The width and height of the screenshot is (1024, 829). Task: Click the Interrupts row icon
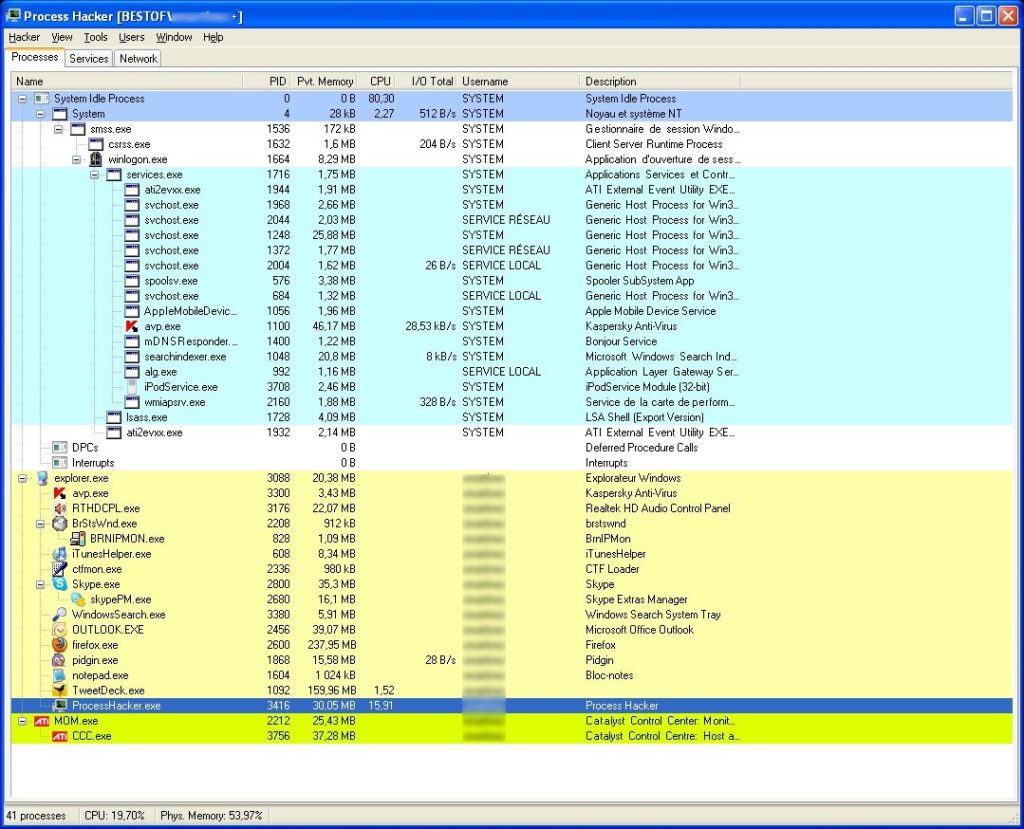[60, 463]
